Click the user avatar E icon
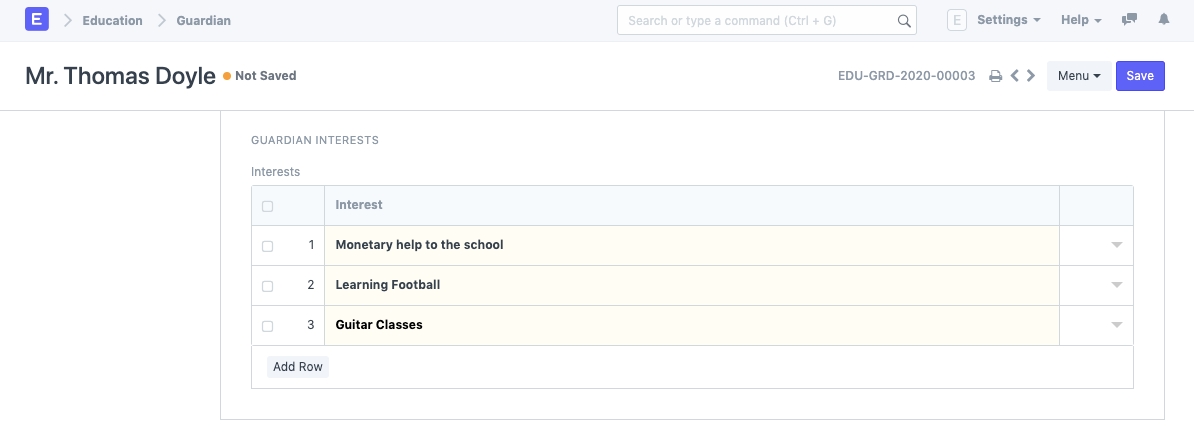Screen dimensions: 1194x446 click(956, 20)
